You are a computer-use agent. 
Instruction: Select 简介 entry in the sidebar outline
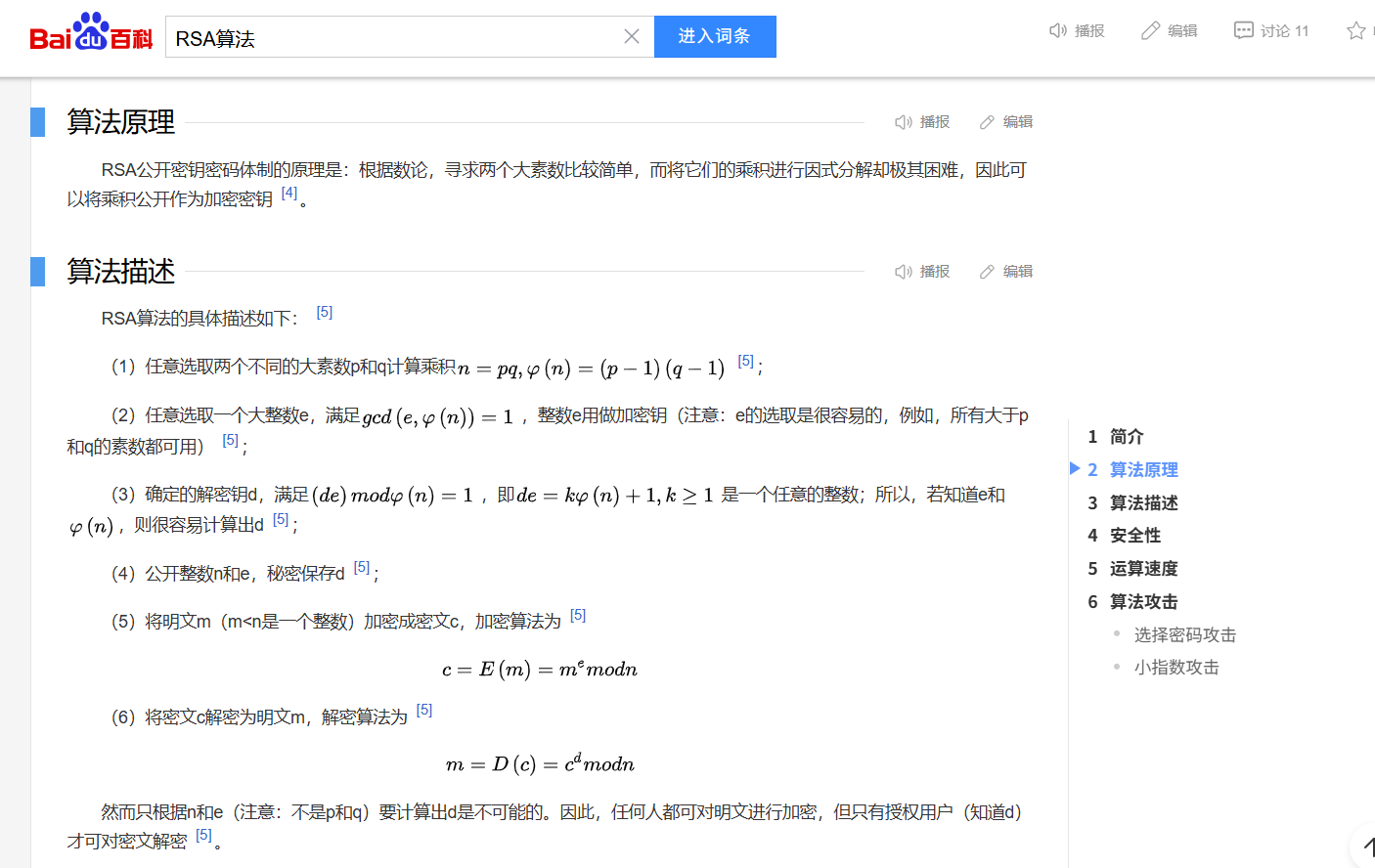tap(1126, 436)
